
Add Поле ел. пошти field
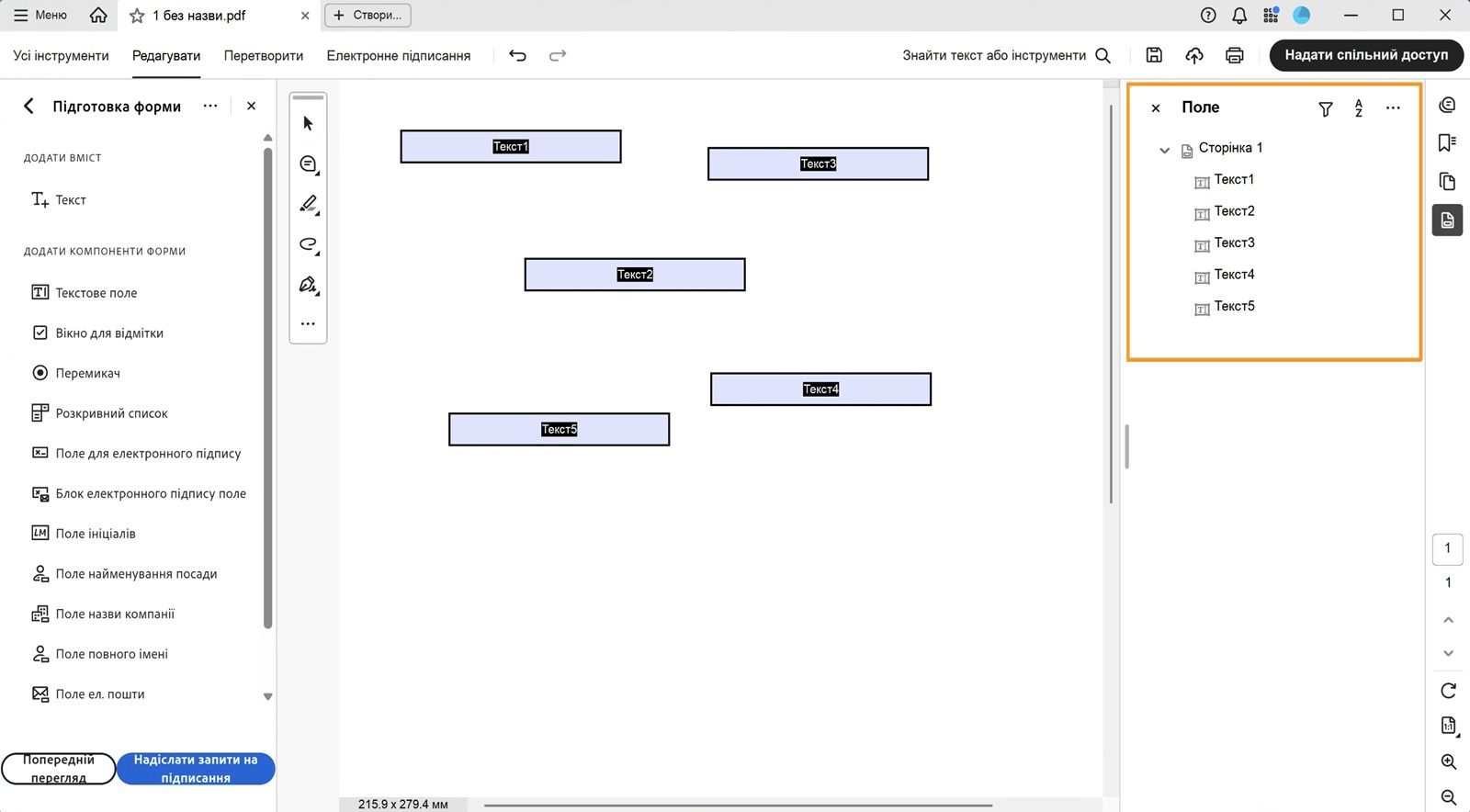(x=88, y=694)
